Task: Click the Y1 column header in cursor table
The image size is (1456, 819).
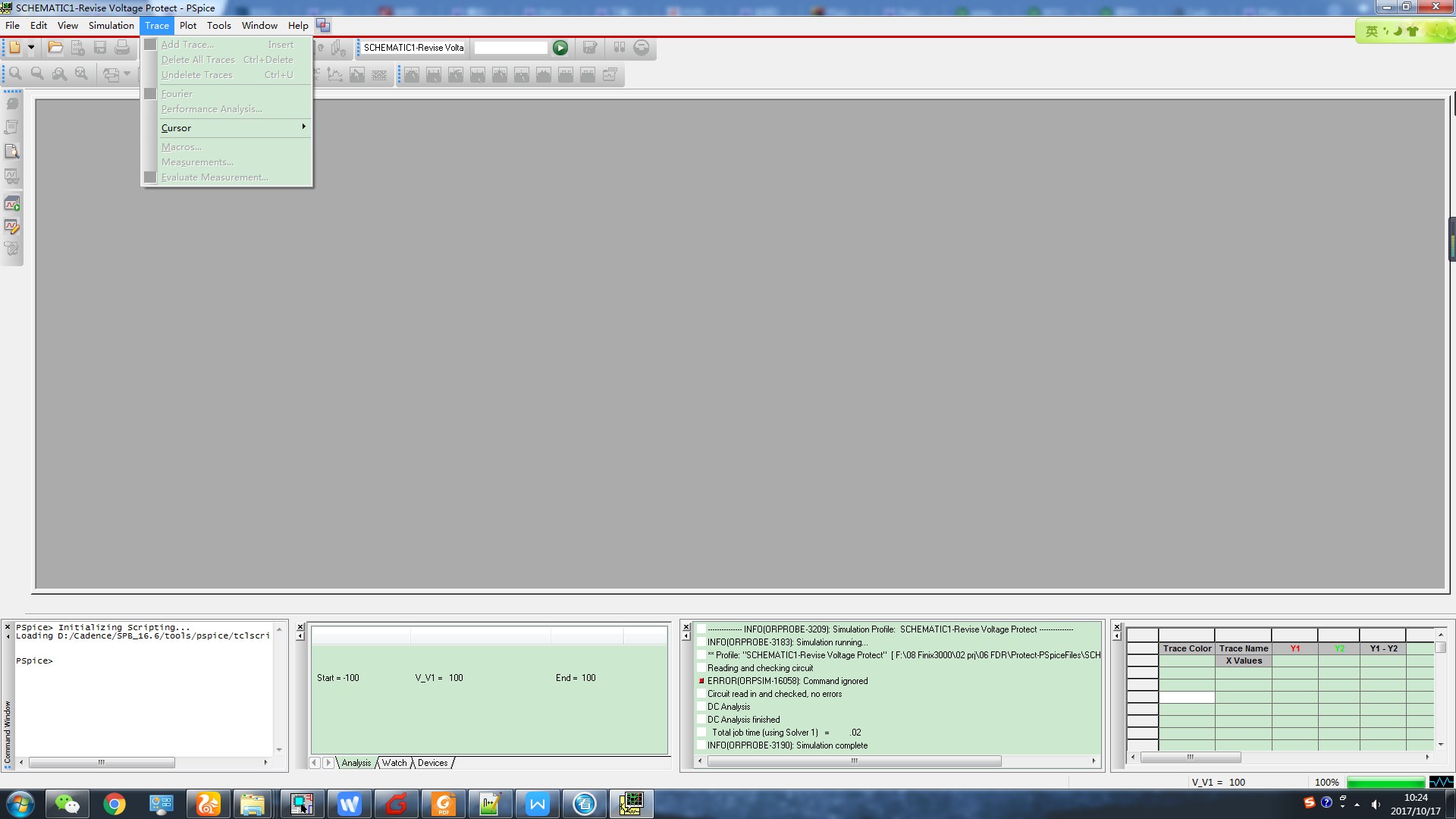Action: (1295, 648)
